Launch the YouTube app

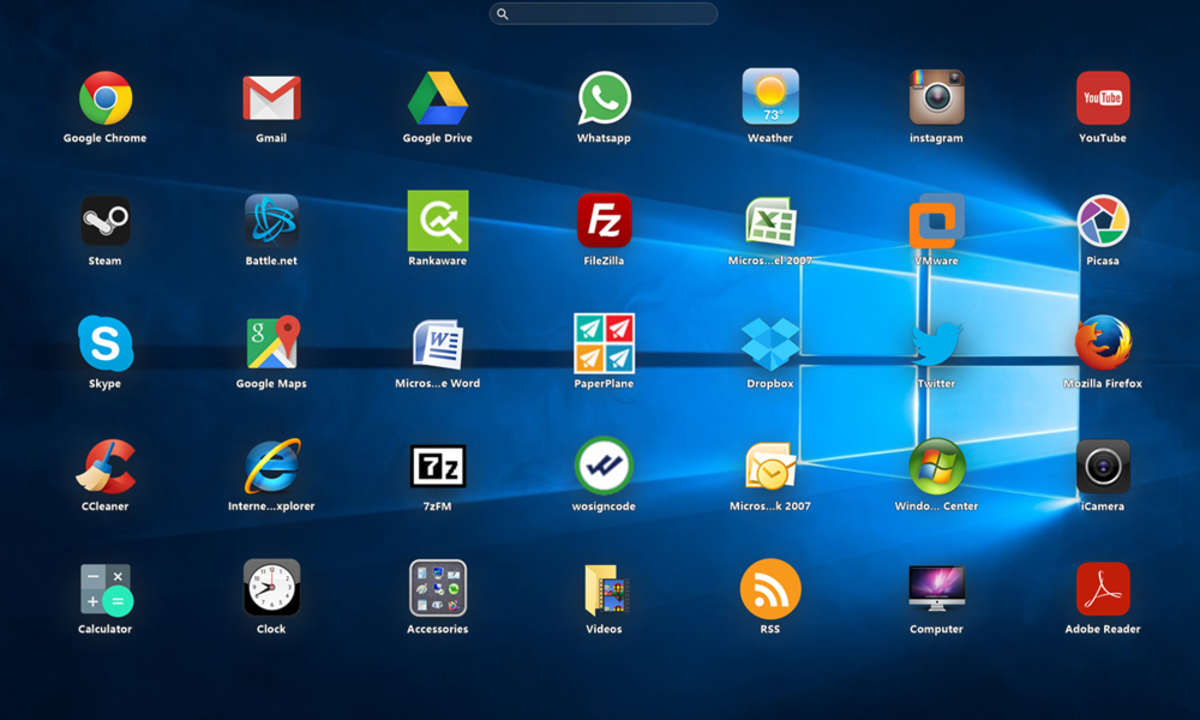pyautogui.click(x=1103, y=98)
